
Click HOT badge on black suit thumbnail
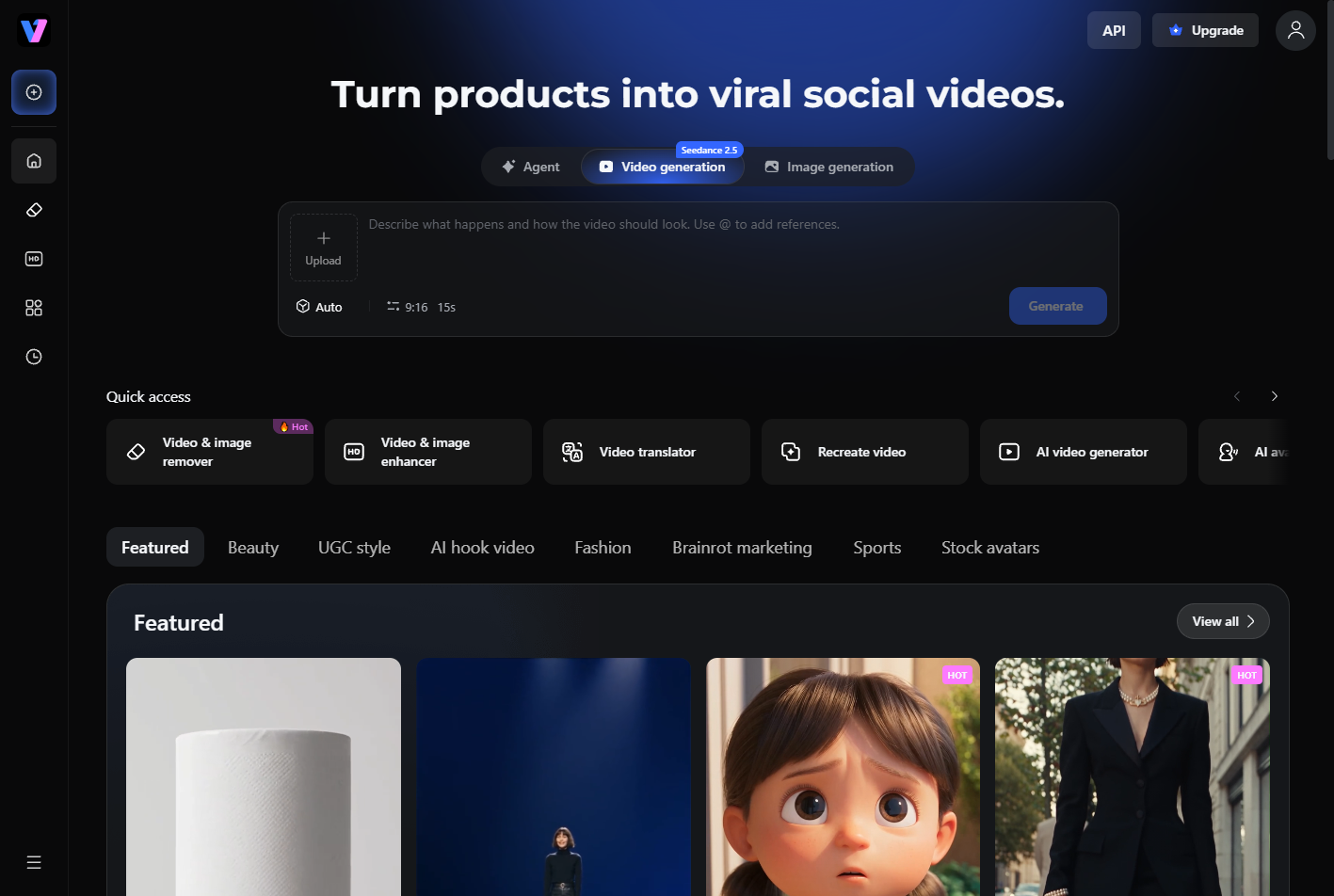(x=1247, y=675)
